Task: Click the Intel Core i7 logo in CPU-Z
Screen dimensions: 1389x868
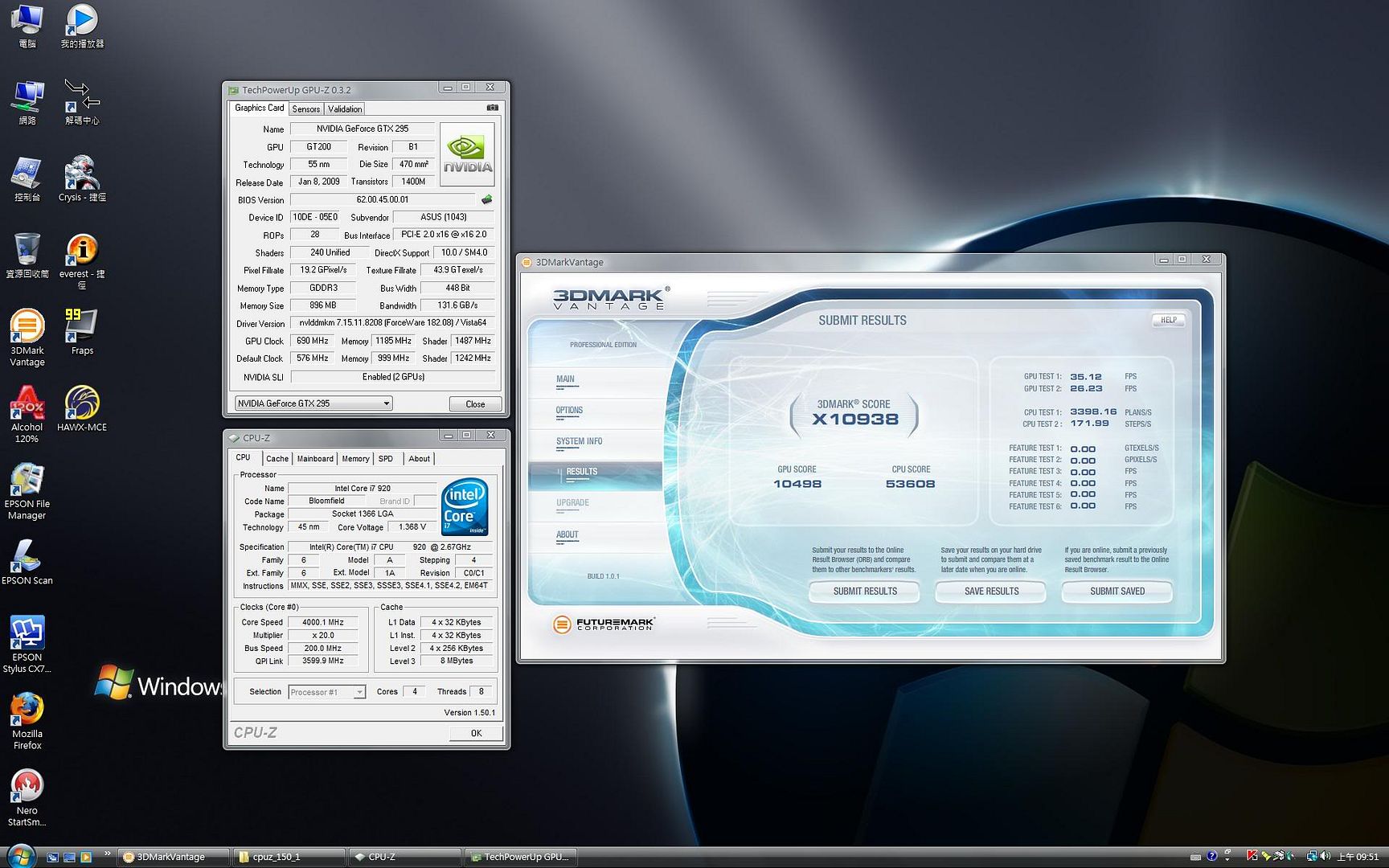Action: tap(465, 508)
